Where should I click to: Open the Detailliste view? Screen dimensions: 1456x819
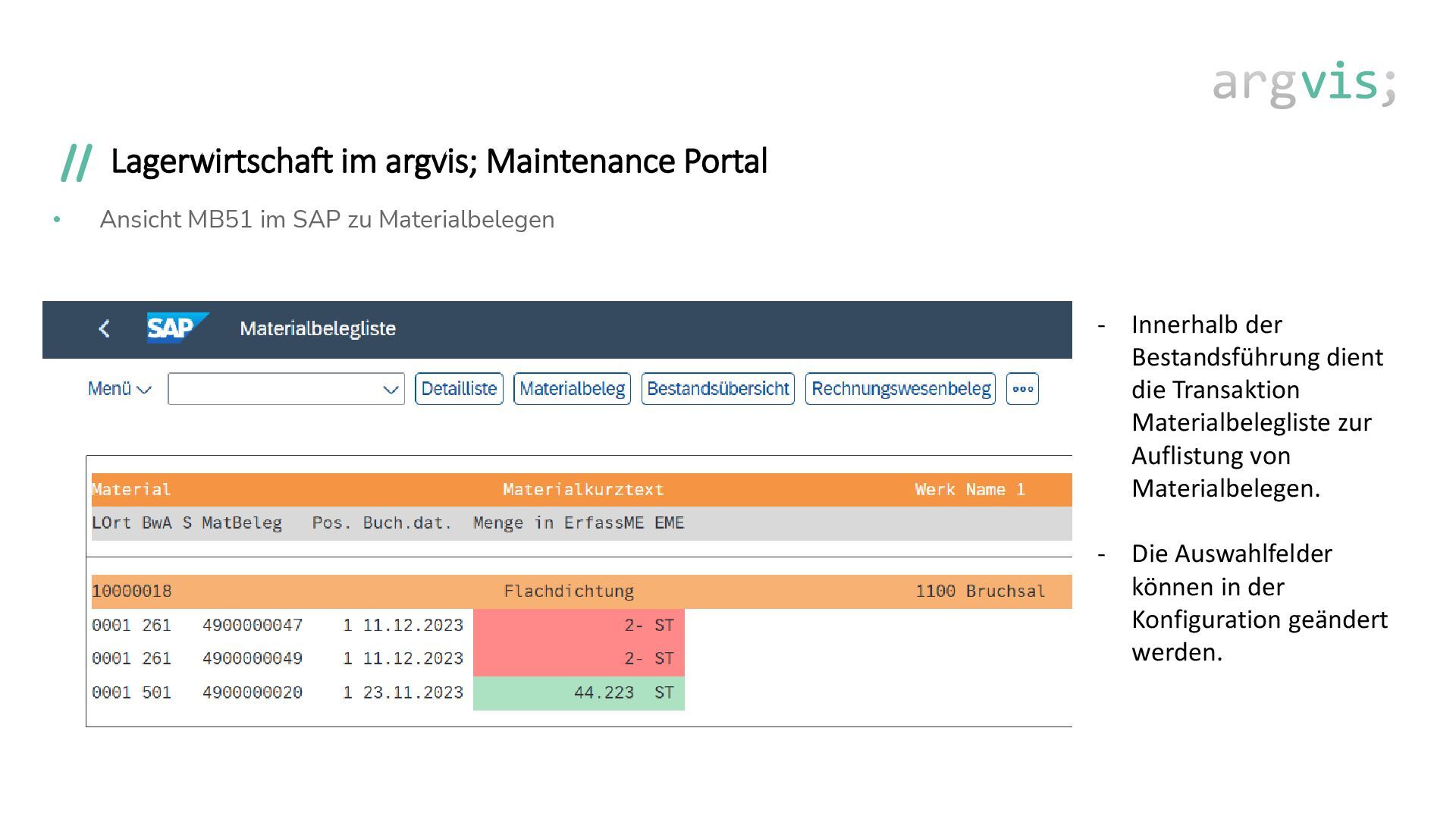pos(459,389)
